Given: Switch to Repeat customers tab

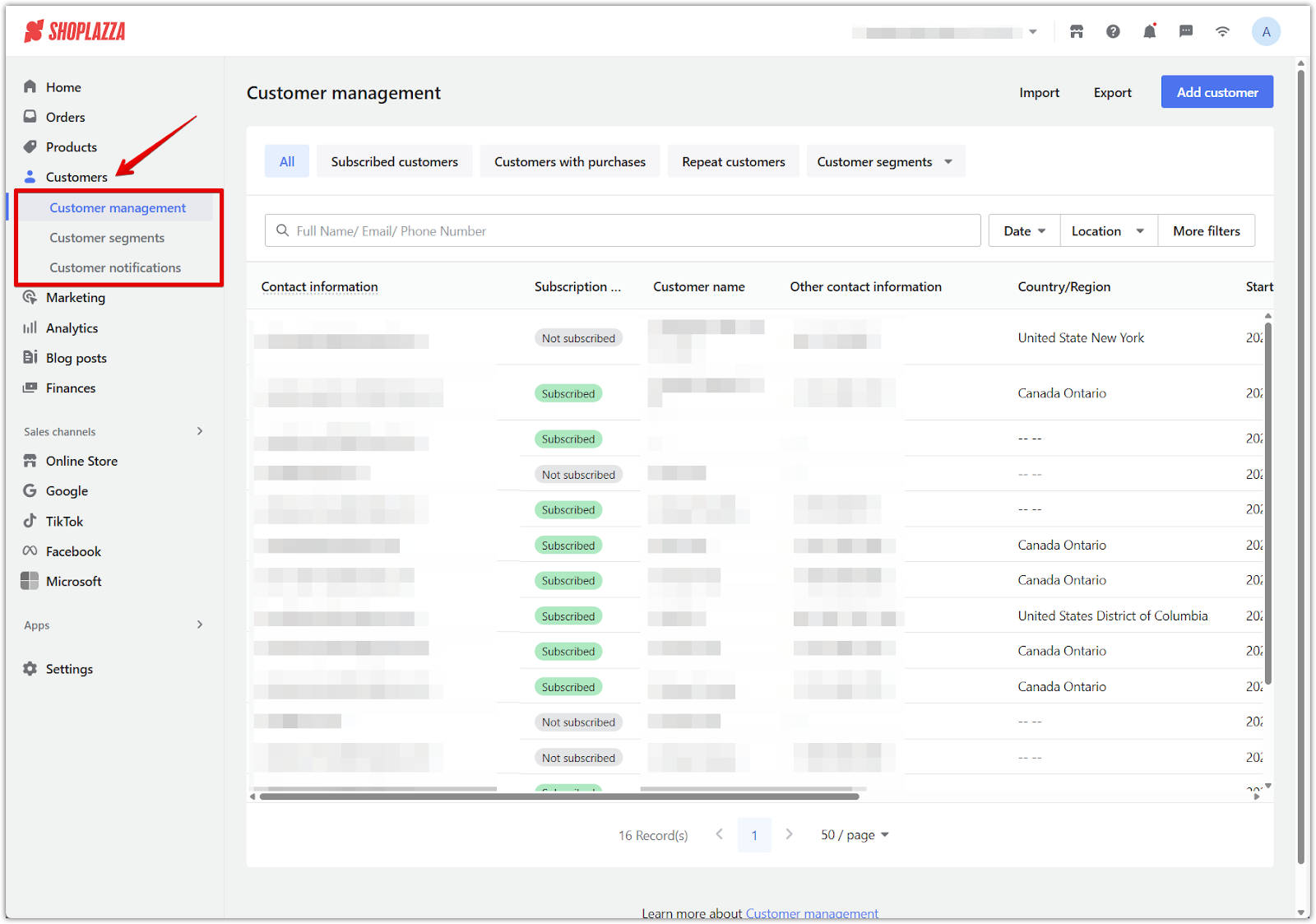Looking at the screenshot, I should point(734,161).
